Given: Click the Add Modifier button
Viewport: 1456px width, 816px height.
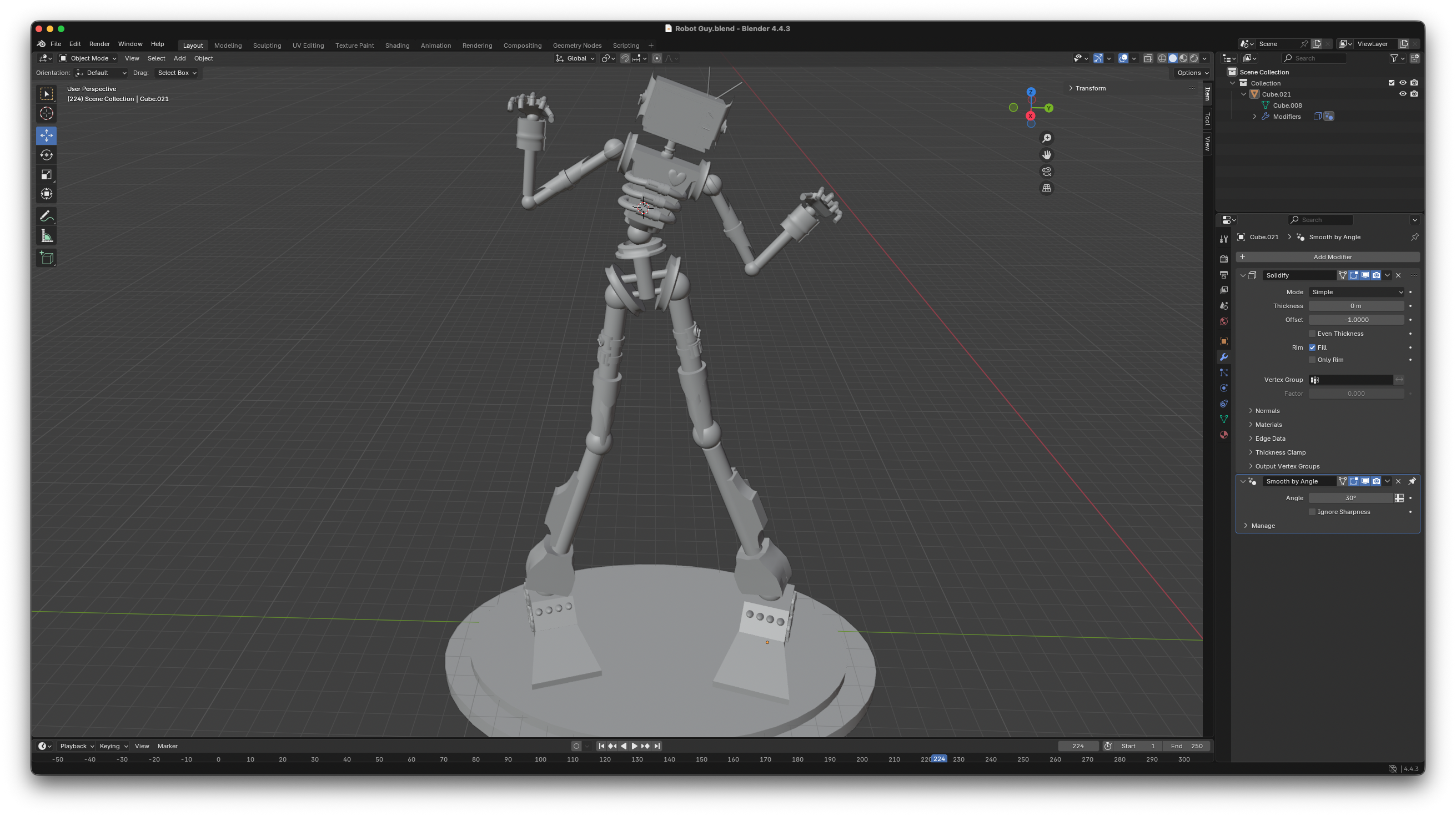Looking at the screenshot, I should 1328,257.
